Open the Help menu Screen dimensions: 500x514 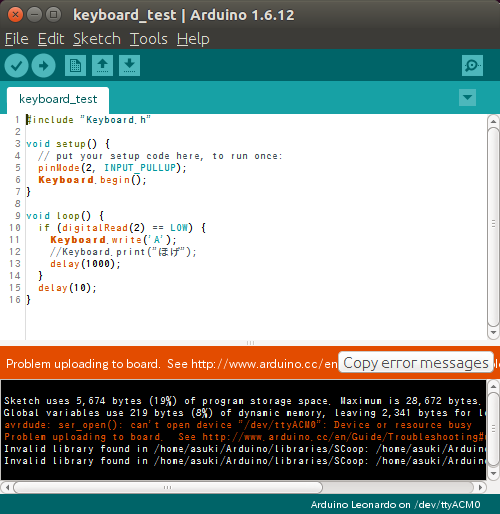pyautogui.click(x=193, y=39)
